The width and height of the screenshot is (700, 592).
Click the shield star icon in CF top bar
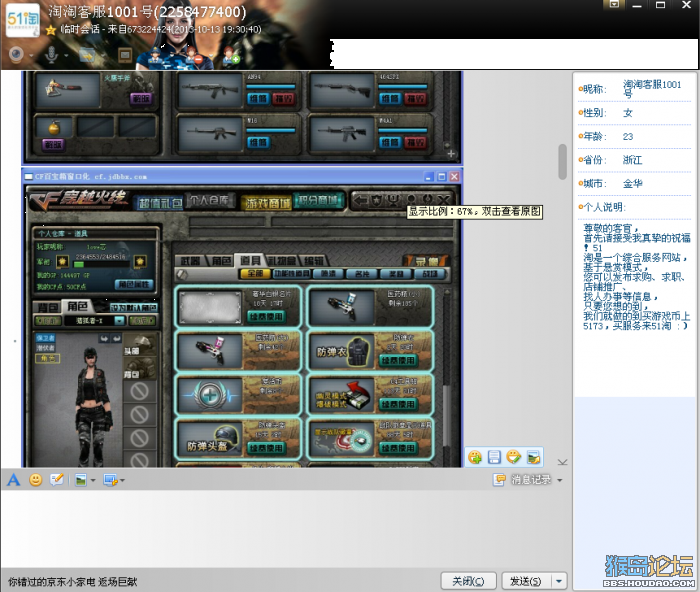[x=377, y=200]
